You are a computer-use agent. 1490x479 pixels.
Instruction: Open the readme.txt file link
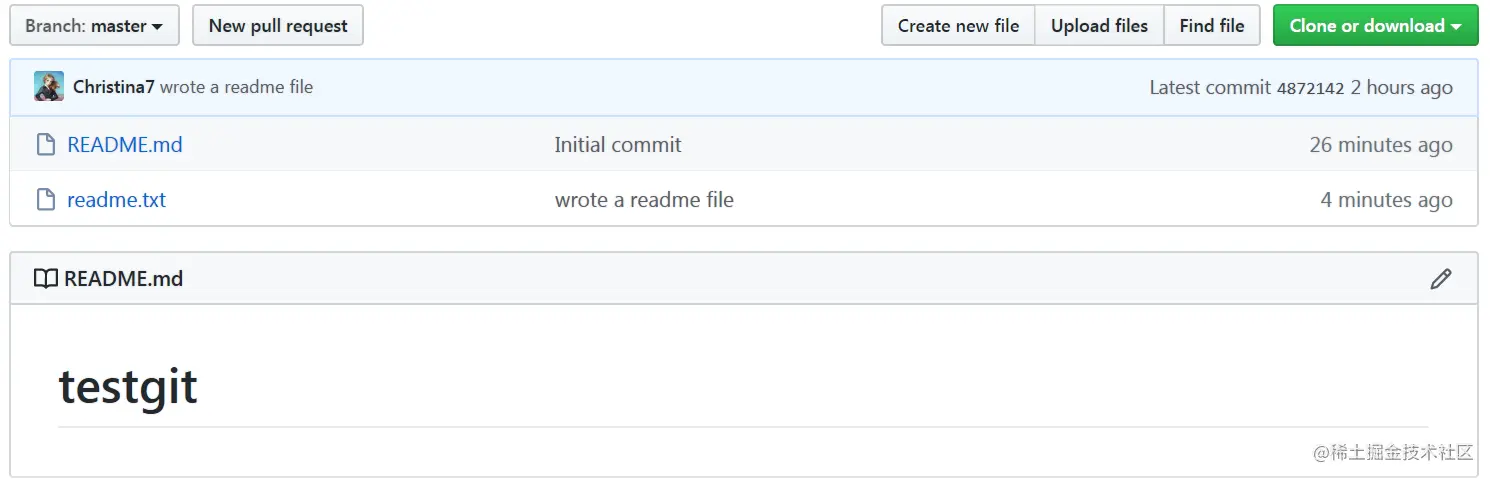(x=116, y=200)
